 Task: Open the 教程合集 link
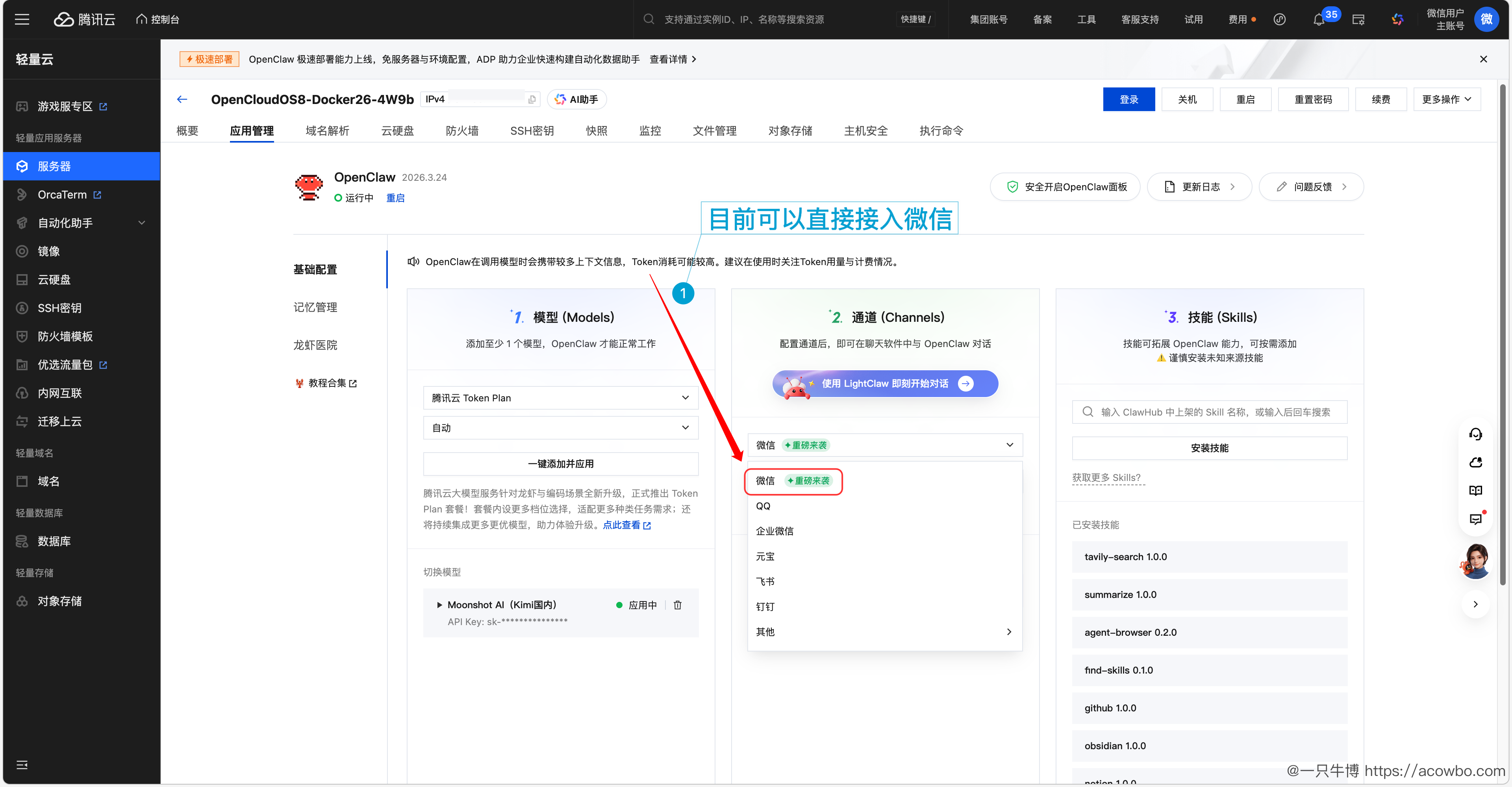coord(326,383)
